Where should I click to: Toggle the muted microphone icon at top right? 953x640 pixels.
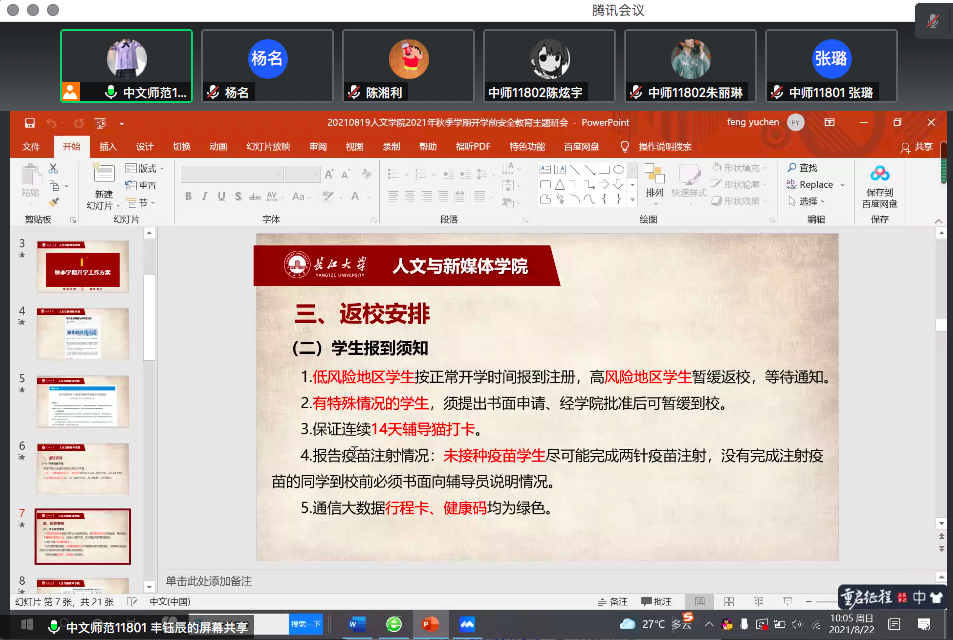(932, 21)
